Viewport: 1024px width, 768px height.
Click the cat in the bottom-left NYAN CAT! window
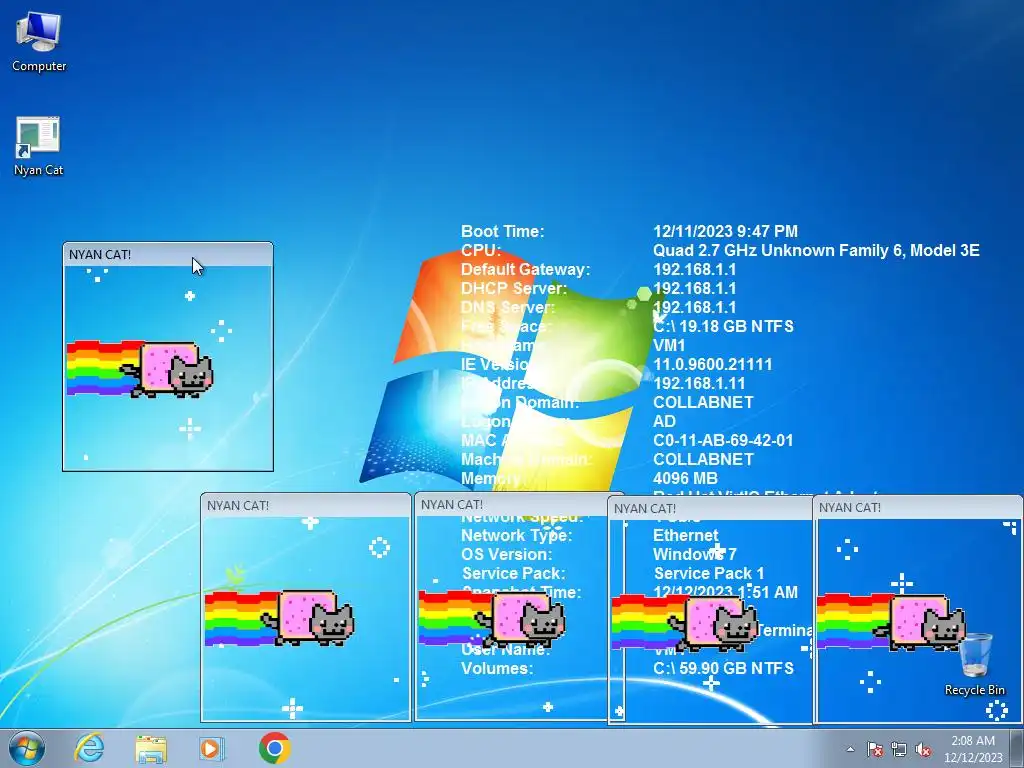pyautogui.click(x=310, y=618)
